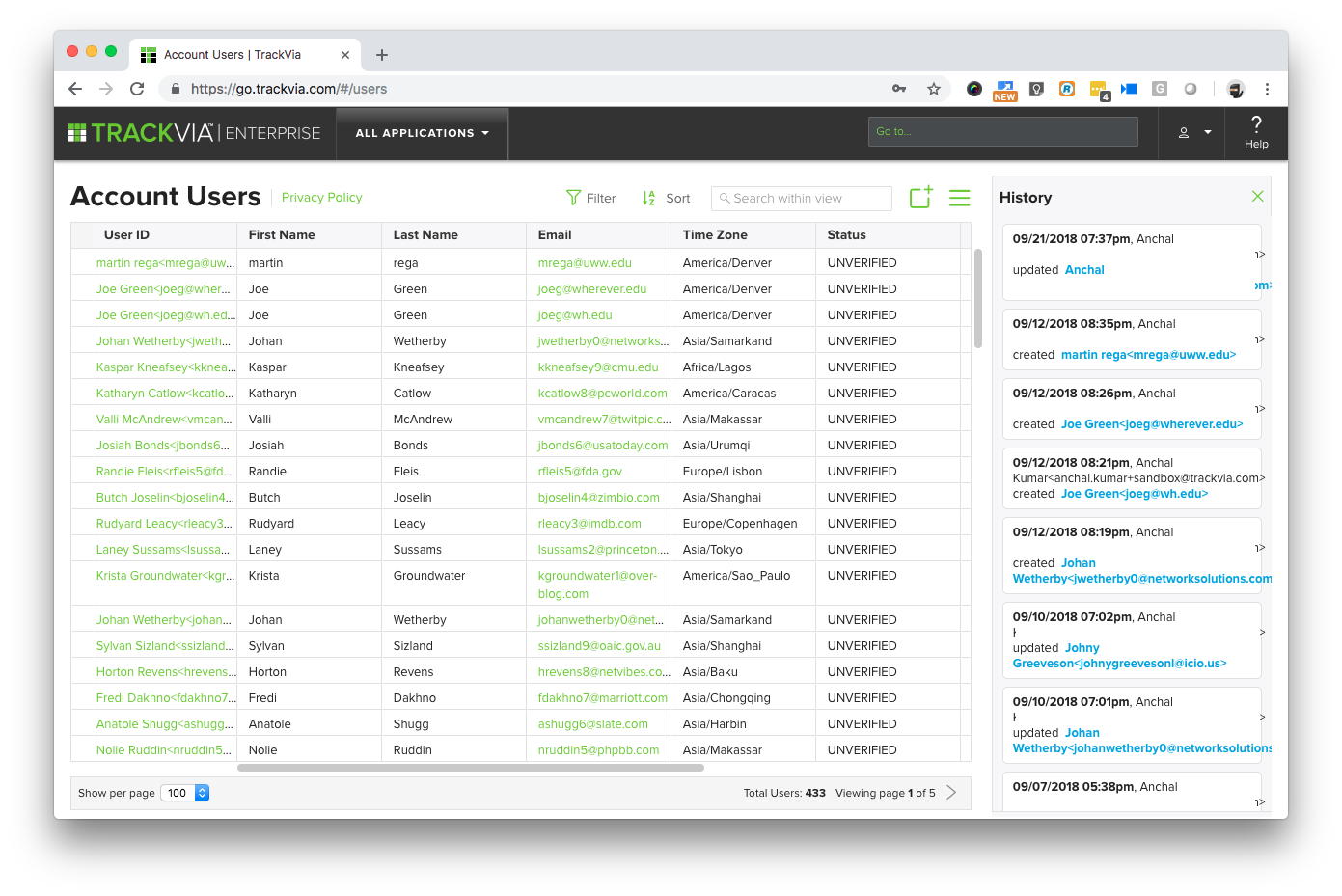This screenshot has height=896, width=1342.
Task: Sort by the User ID column header
Action: click(126, 234)
